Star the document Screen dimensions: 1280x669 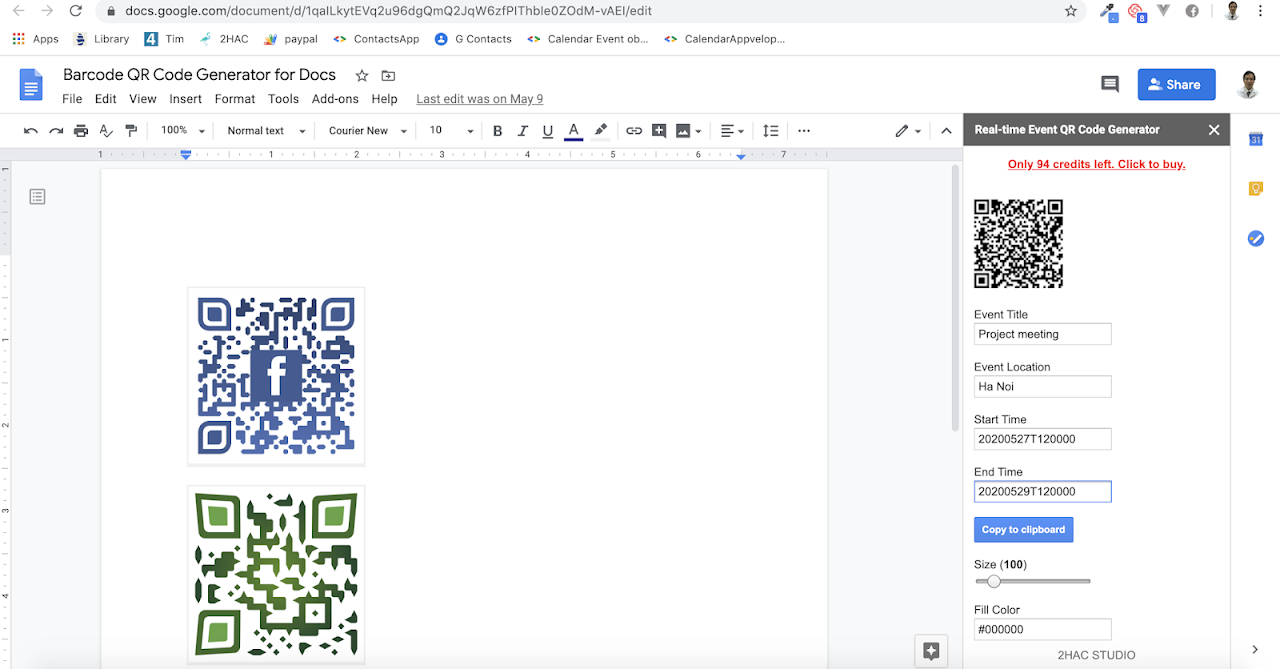tap(362, 75)
